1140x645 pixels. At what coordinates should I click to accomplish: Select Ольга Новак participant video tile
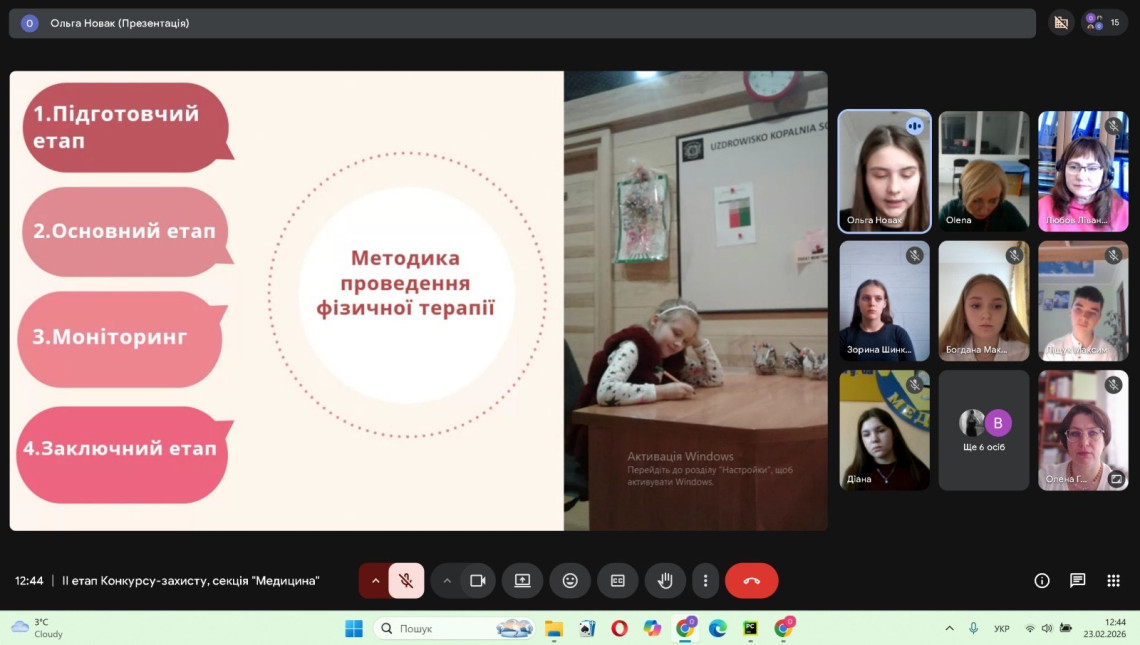pos(884,171)
